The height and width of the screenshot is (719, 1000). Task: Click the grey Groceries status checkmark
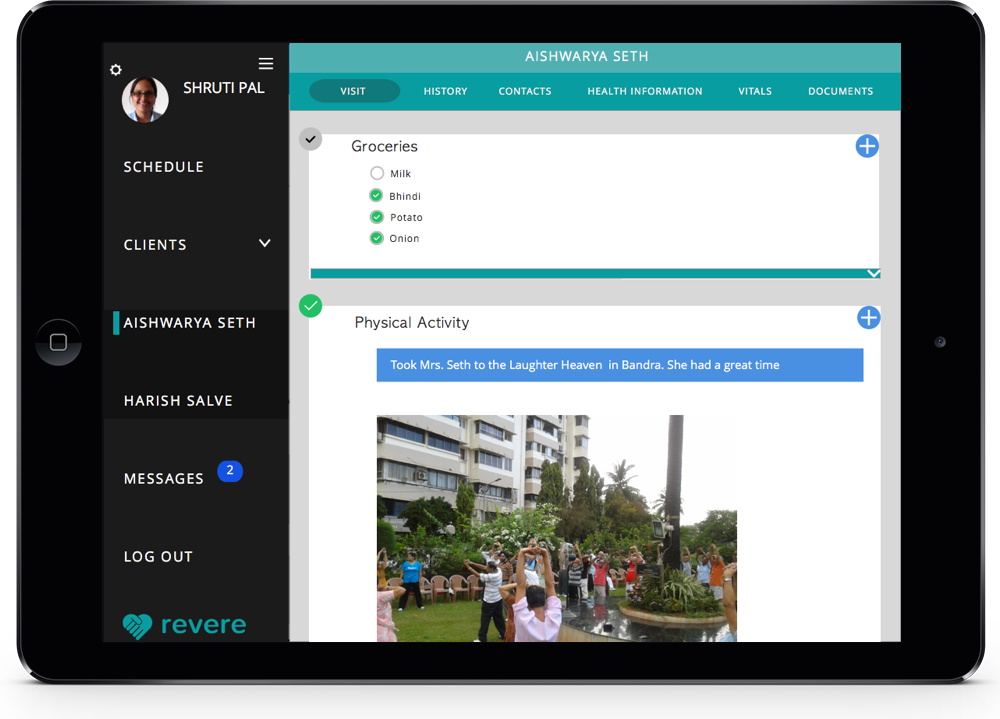(x=311, y=139)
